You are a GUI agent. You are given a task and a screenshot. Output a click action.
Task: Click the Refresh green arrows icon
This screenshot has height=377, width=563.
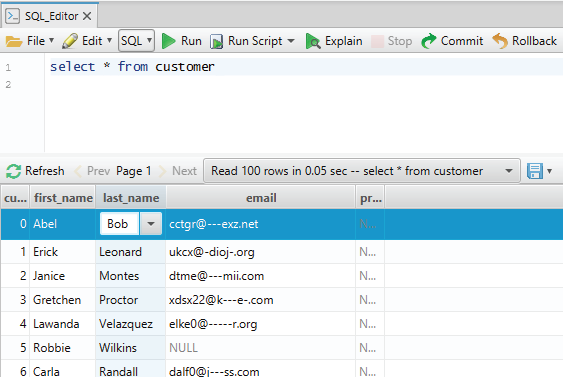click(x=14, y=171)
